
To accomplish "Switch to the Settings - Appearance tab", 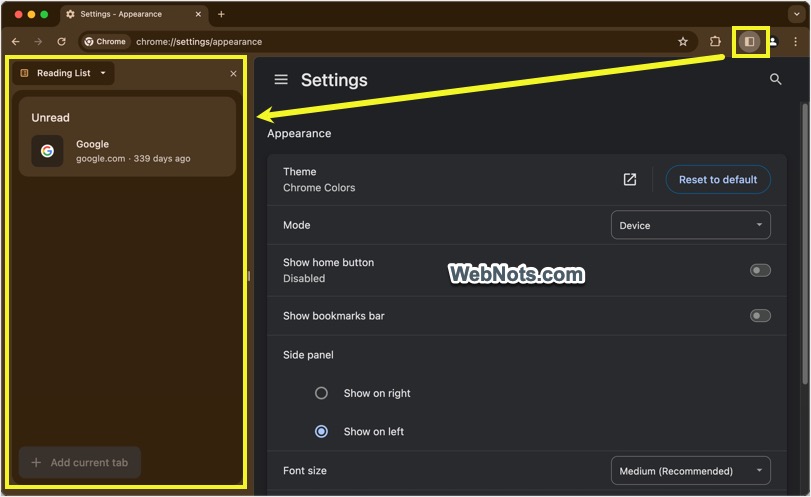I will tap(130, 15).
